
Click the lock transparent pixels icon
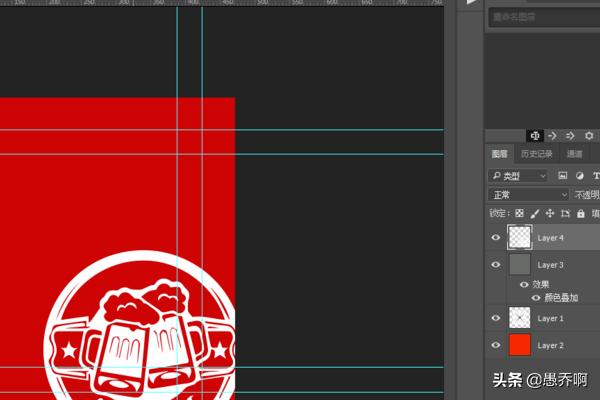pos(519,214)
